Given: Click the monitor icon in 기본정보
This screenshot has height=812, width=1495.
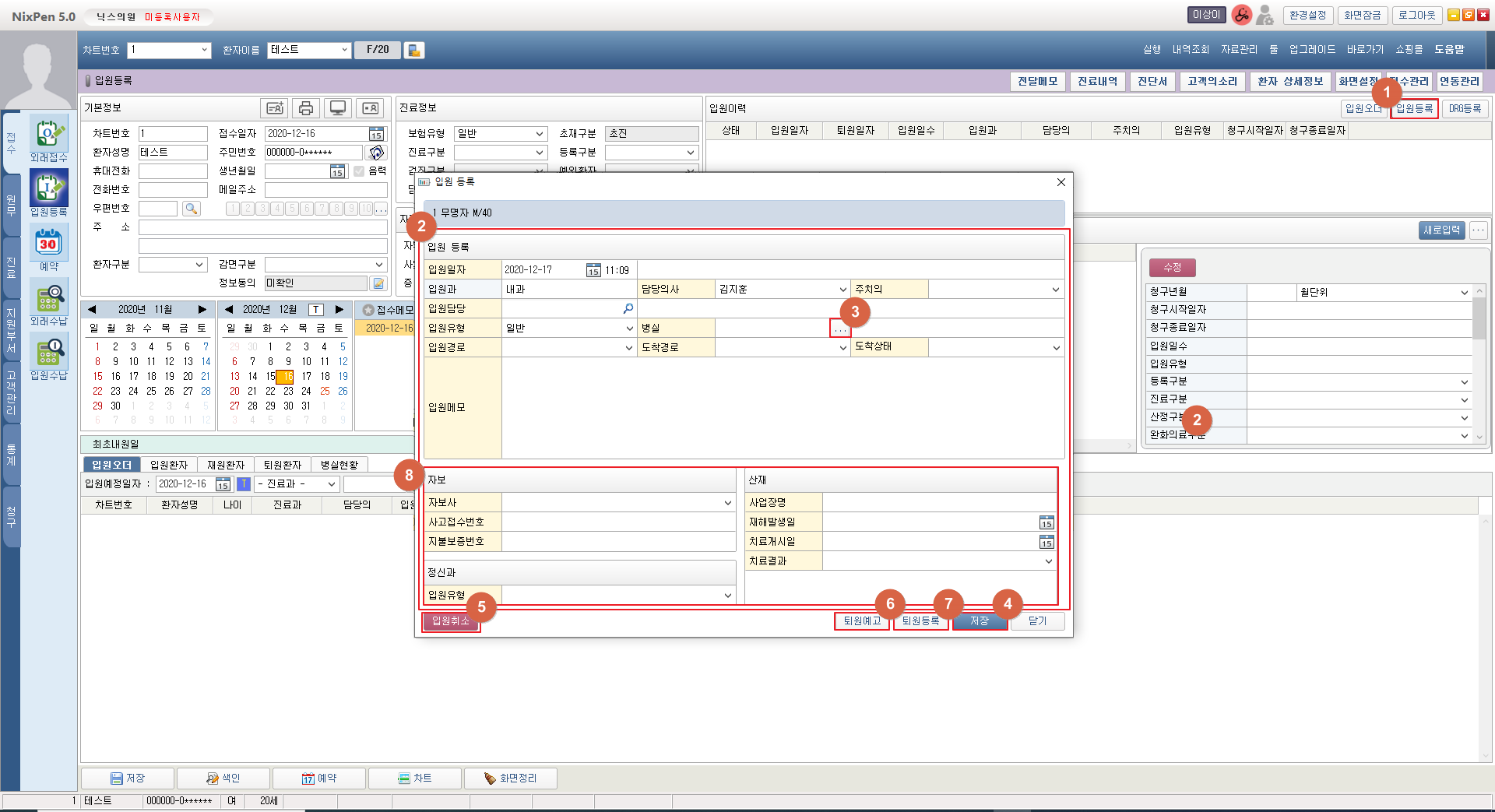Looking at the screenshot, I should click(x=338, y=108).
